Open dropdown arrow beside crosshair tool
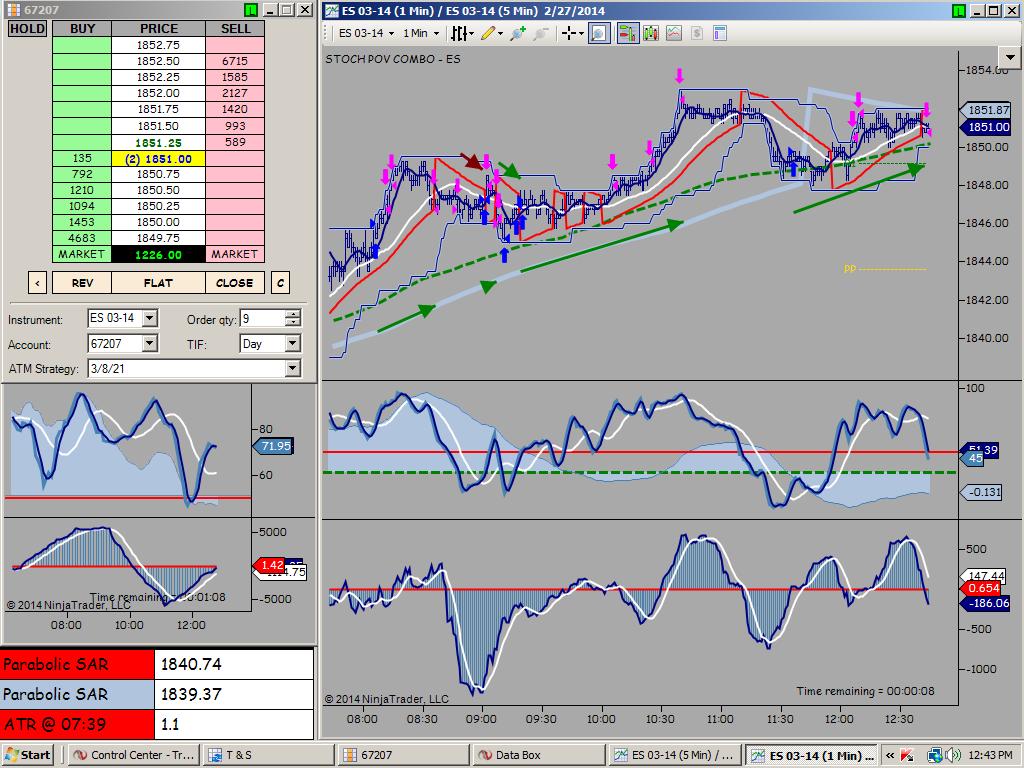Screen dimensions: 1024x768 (x=581, y=34)
